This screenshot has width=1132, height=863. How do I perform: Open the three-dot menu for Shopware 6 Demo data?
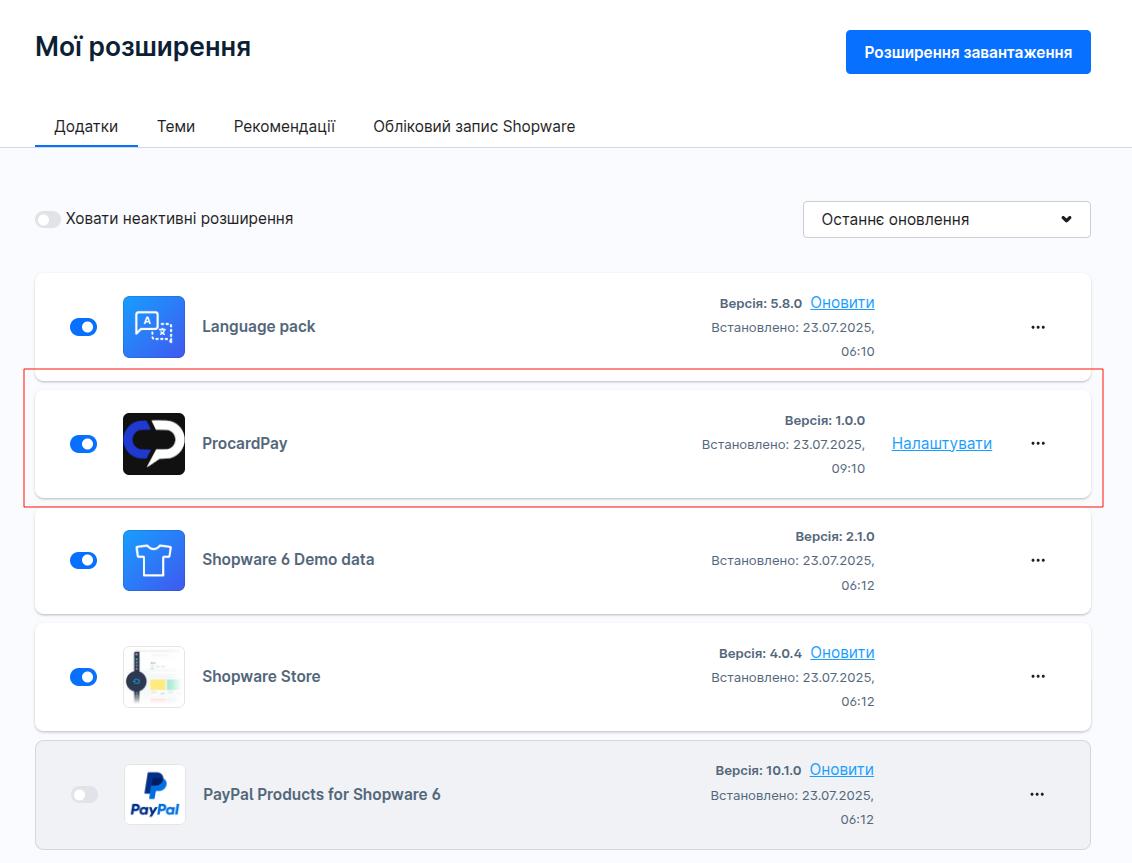pos(1038,560)
